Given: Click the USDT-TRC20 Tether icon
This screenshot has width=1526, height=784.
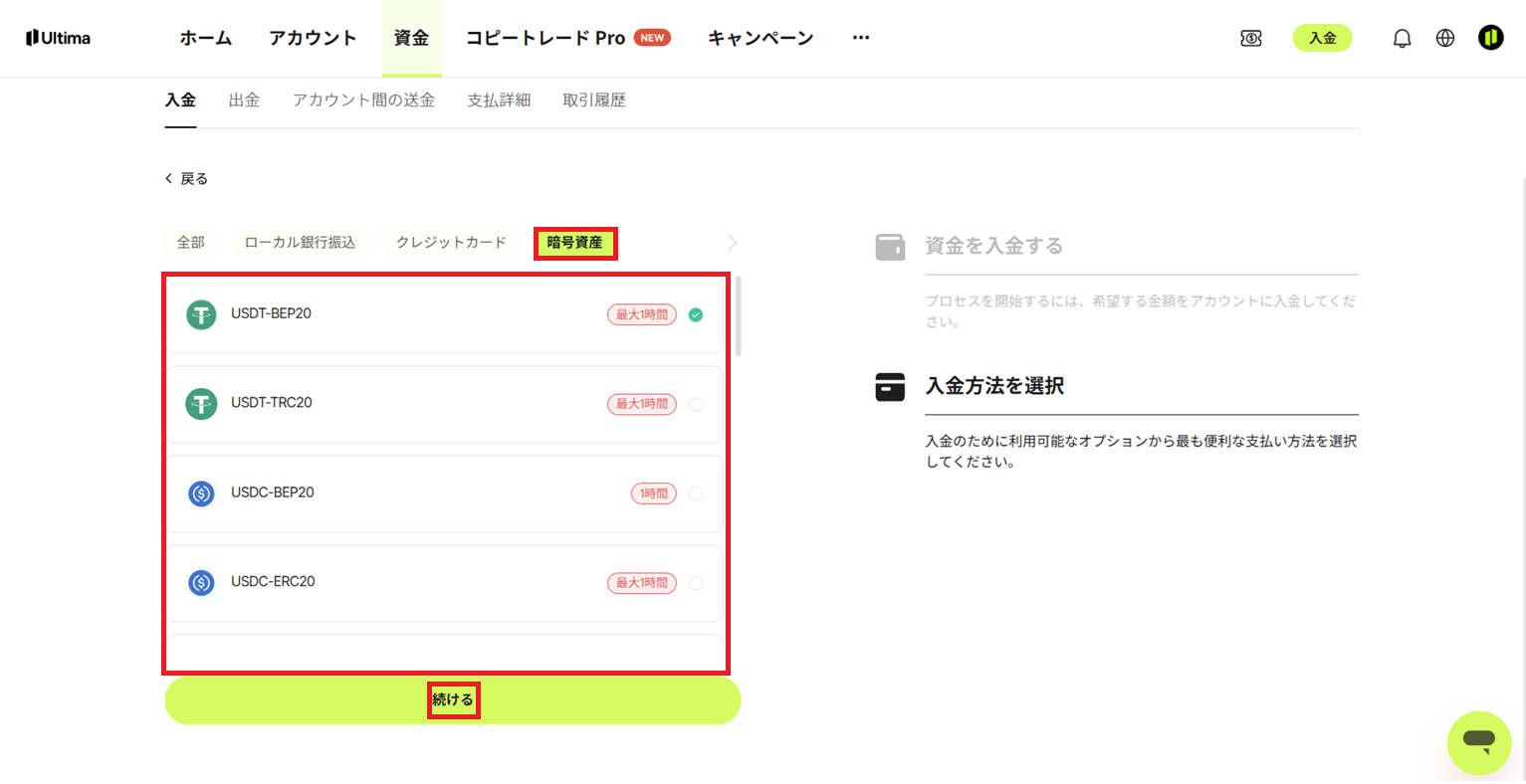Looking at the screenshot, I should [x=201, y=404].
